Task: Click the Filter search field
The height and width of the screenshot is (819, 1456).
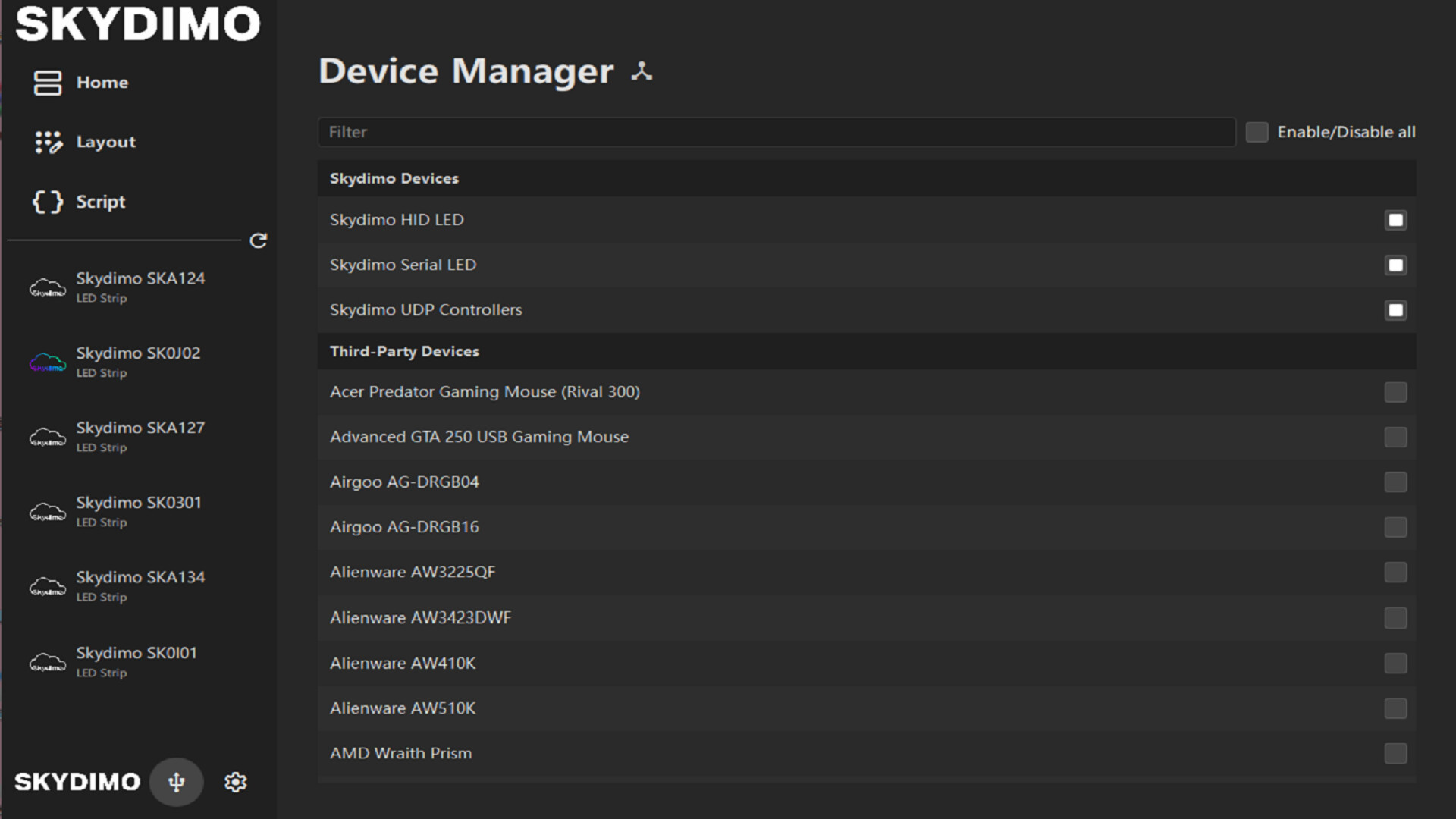Action: pyautogui.click(x=777, y=131)
